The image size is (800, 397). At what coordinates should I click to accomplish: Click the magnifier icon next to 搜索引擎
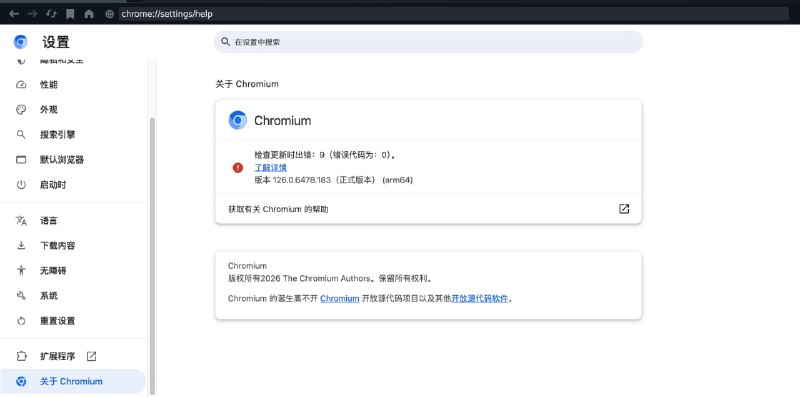point(21,135)
